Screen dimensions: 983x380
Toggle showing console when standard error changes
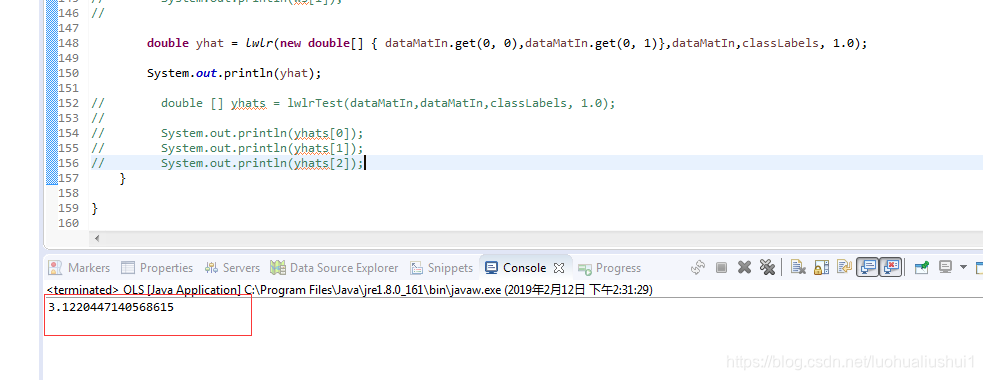[891, 268]
